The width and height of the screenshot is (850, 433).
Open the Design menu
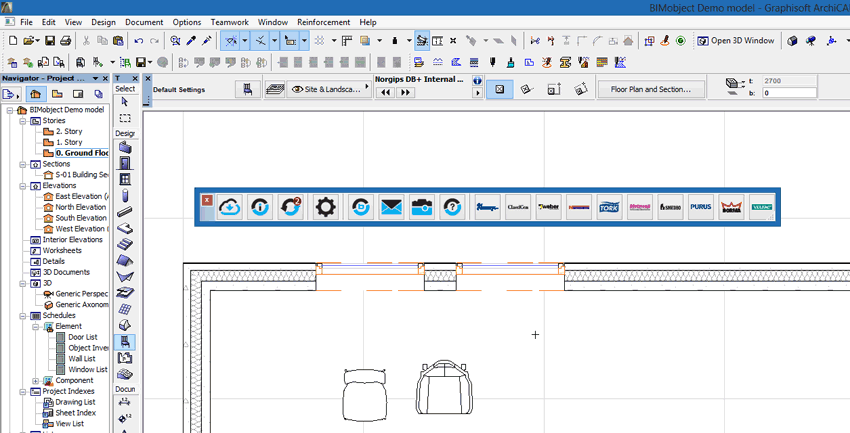click(x=103, y=22)
